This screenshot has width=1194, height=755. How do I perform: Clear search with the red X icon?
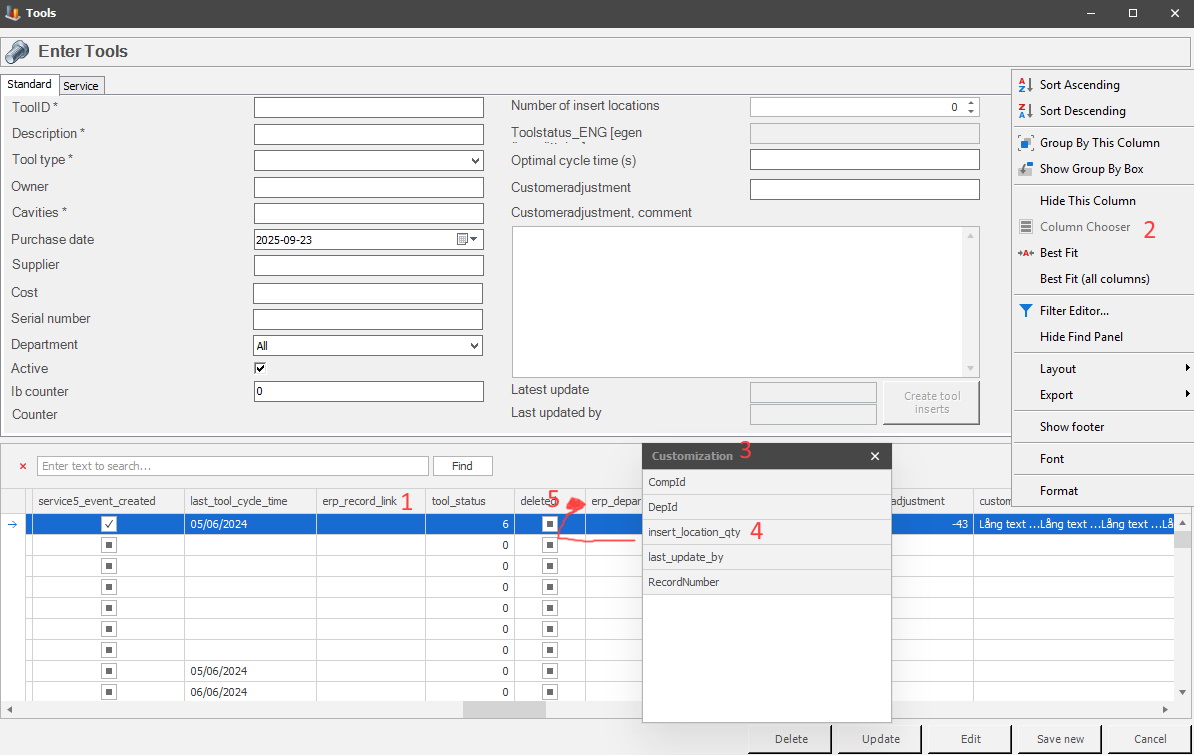[x=23, y=466]
